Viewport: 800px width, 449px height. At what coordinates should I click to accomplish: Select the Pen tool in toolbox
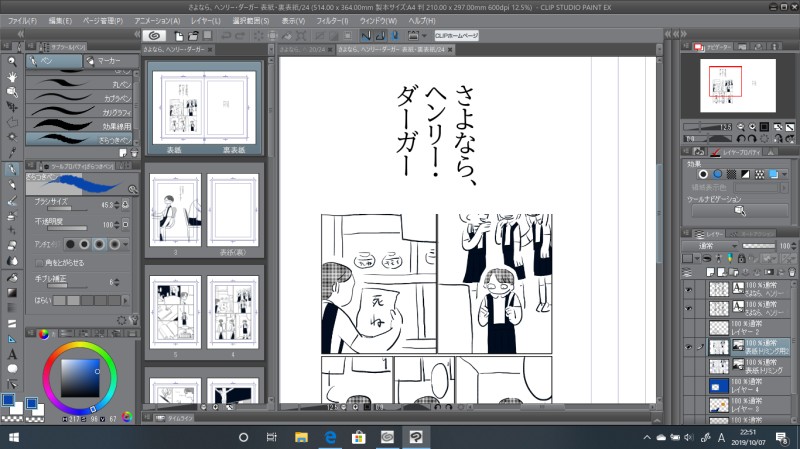point(12,169)
